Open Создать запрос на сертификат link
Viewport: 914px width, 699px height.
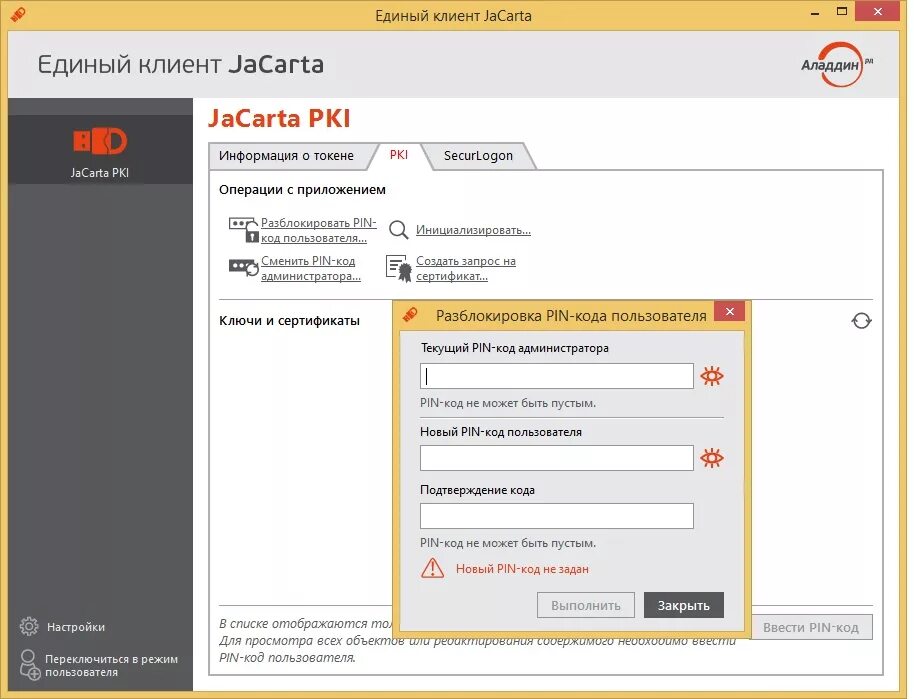pos(466,268)
